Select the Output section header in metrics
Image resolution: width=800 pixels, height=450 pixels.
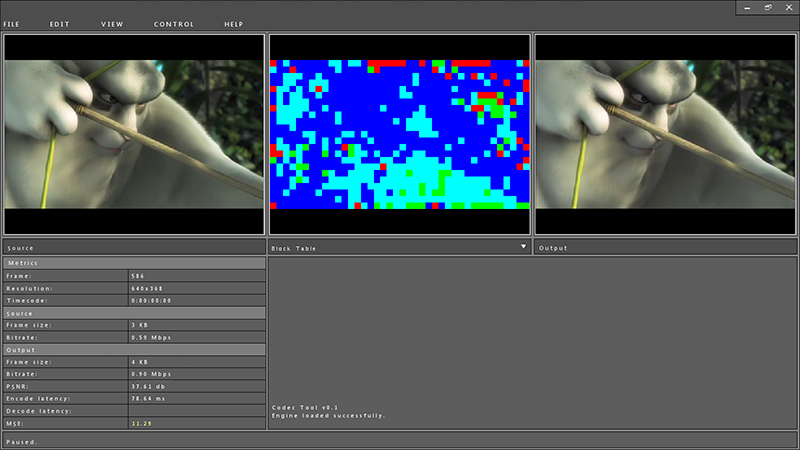(x=134, y=349)
